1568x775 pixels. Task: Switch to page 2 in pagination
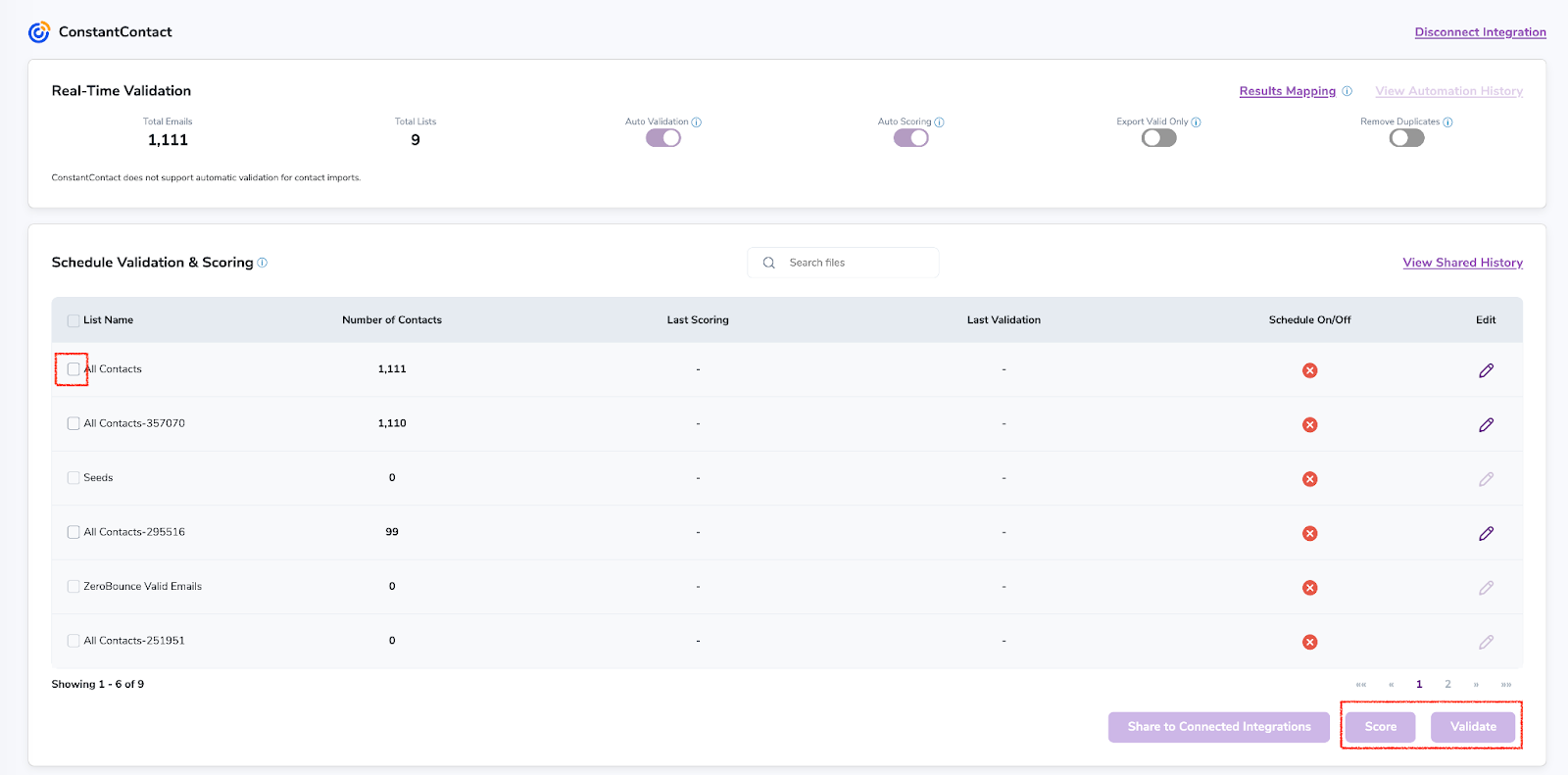(x=1447, y=685)
